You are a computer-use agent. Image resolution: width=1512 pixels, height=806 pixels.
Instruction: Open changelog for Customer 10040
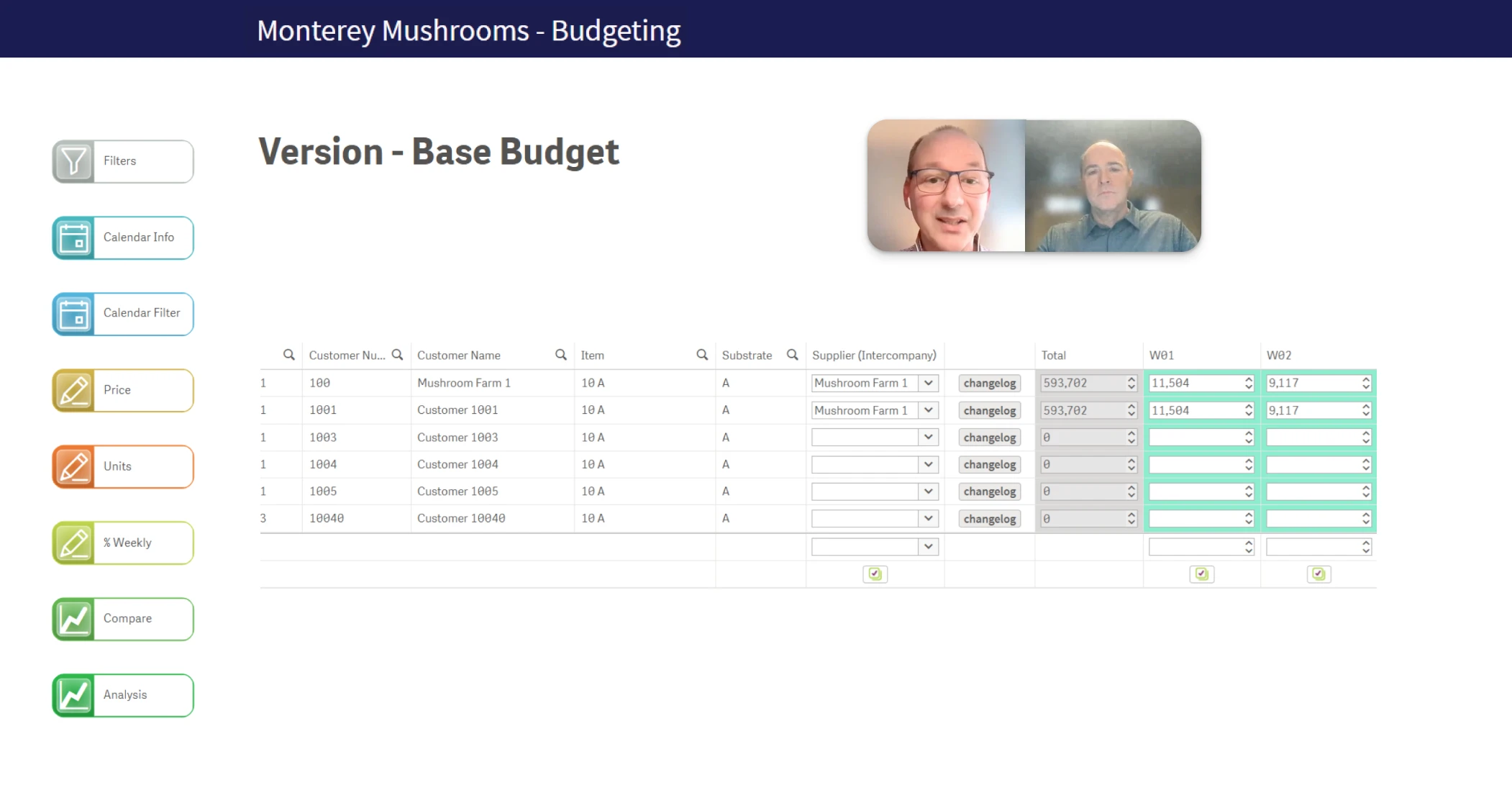tap(990, 519)
